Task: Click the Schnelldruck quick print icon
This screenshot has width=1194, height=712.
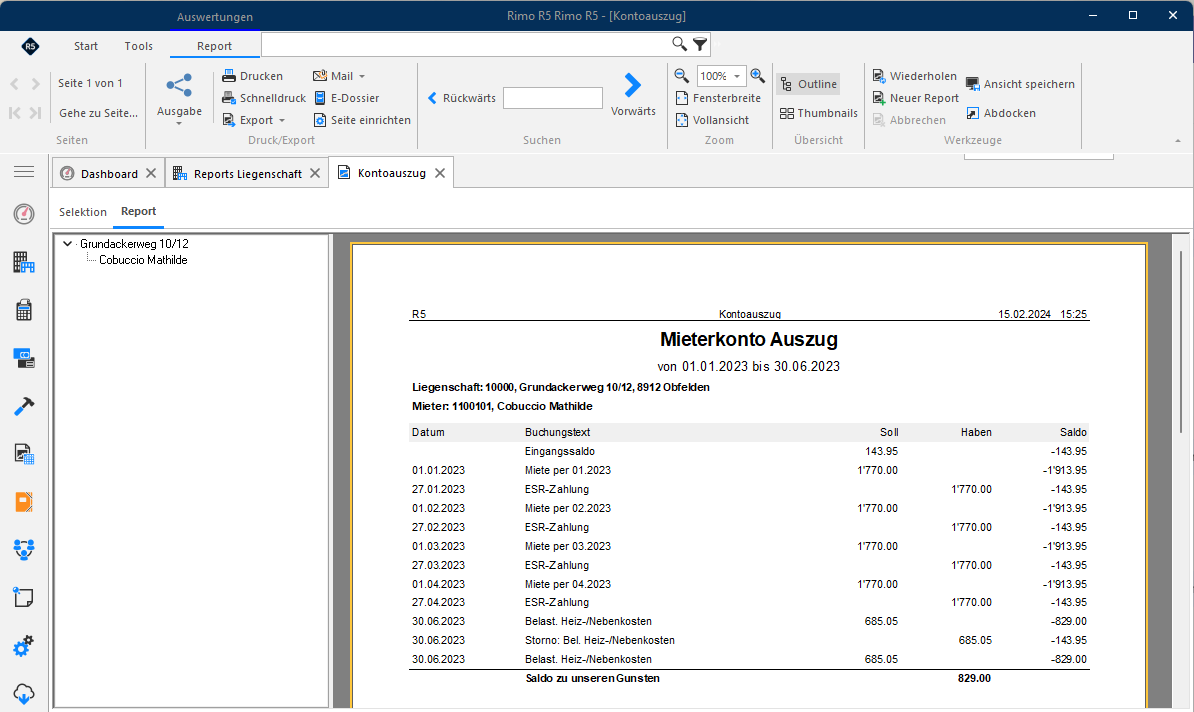Action: pos(228,98)
